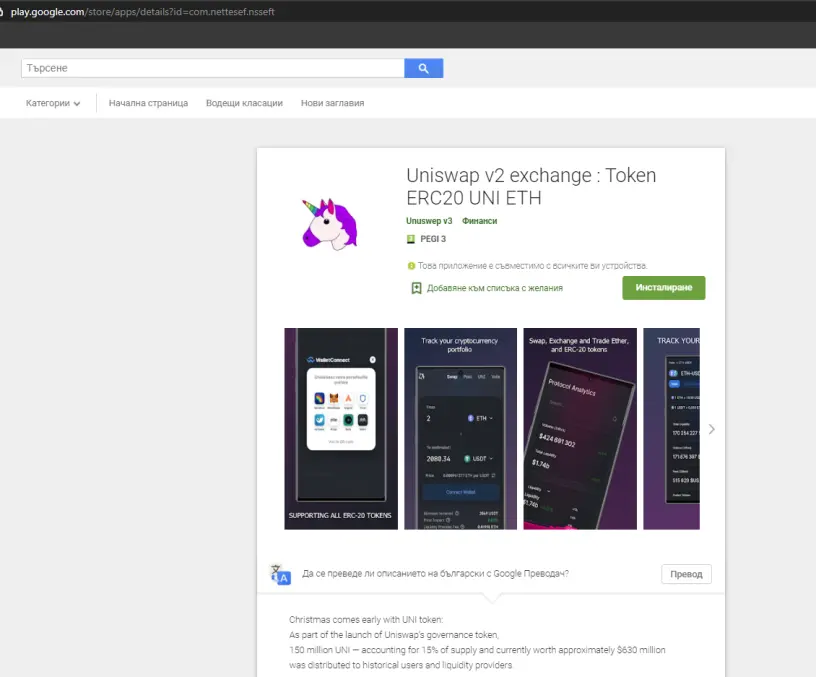Expand the Категории dropdown
This screenshot has width=816, height=677.
[53, 103]
